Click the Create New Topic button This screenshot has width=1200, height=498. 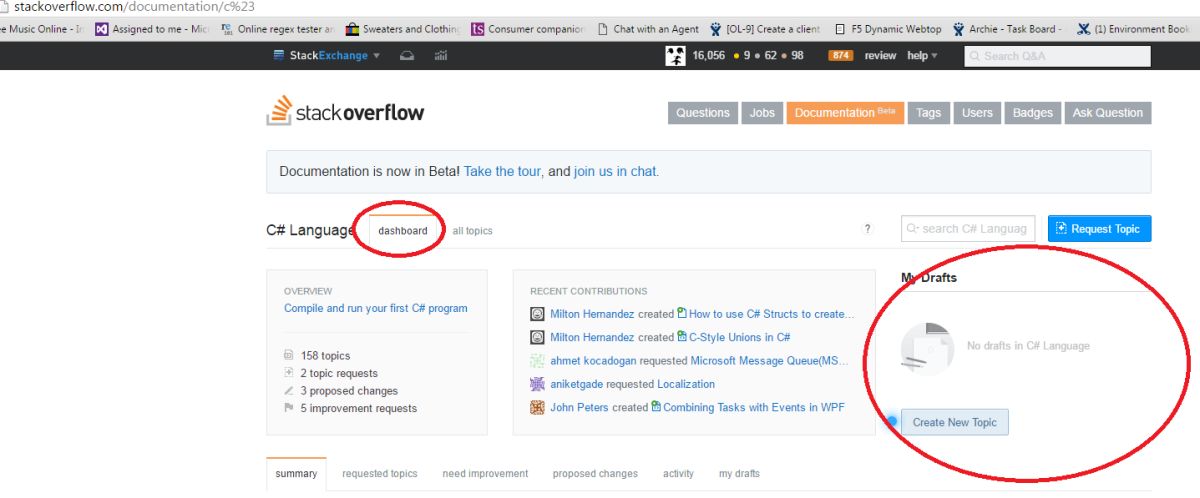pos(955,422)
